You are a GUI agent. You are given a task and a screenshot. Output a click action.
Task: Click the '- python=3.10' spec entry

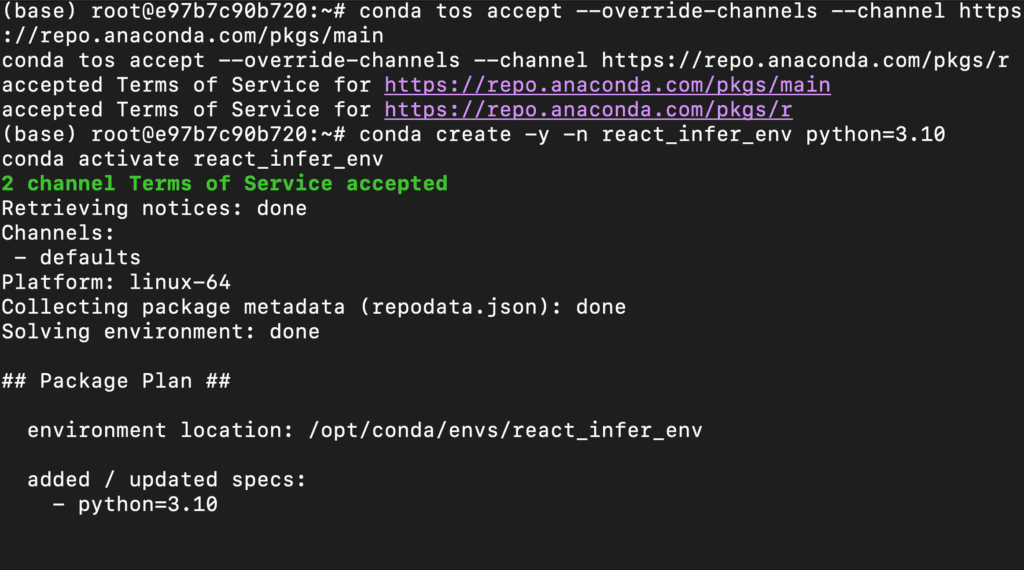[135, 504]
